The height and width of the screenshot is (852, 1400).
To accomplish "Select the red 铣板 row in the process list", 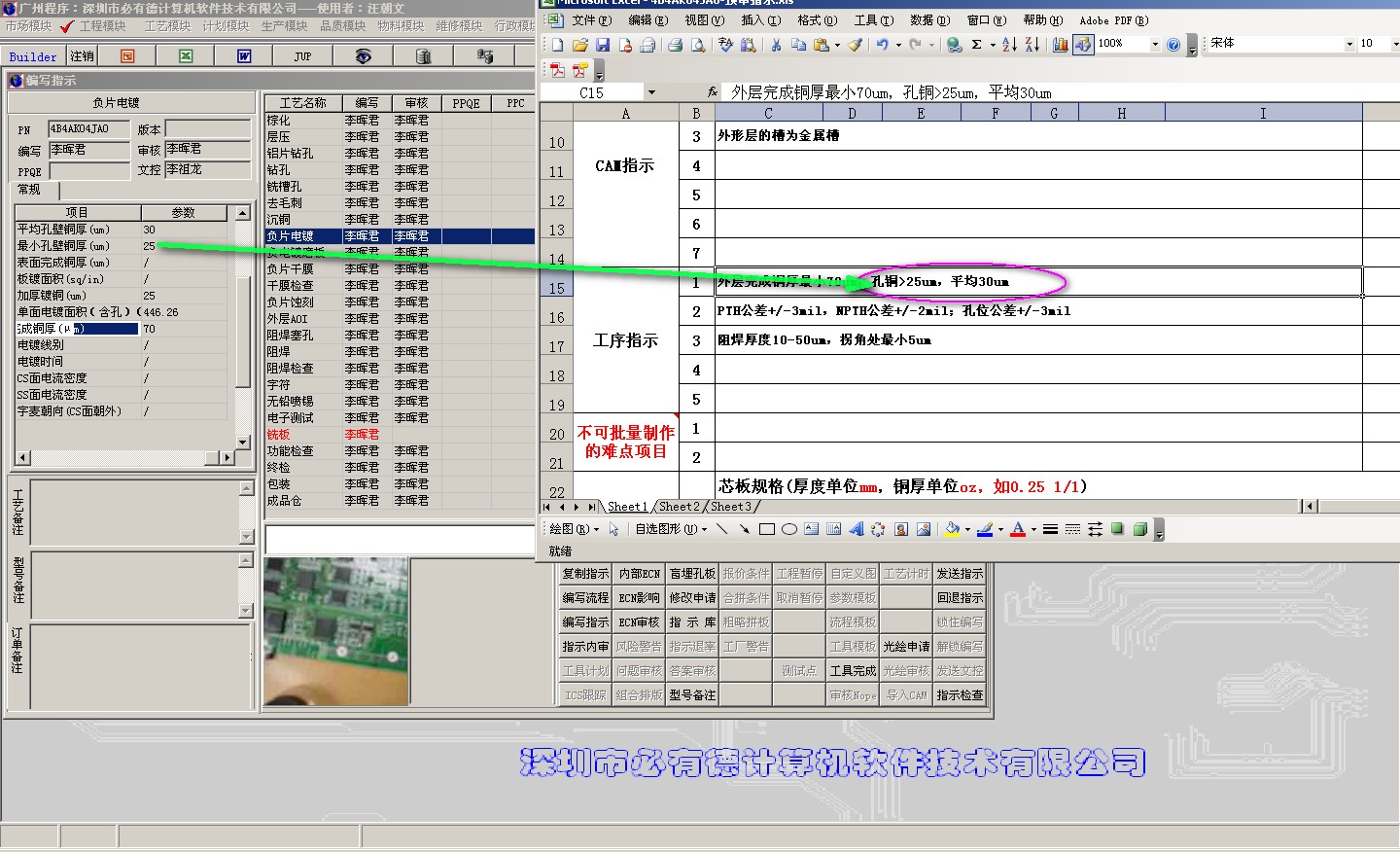I will tap(400, 435).
